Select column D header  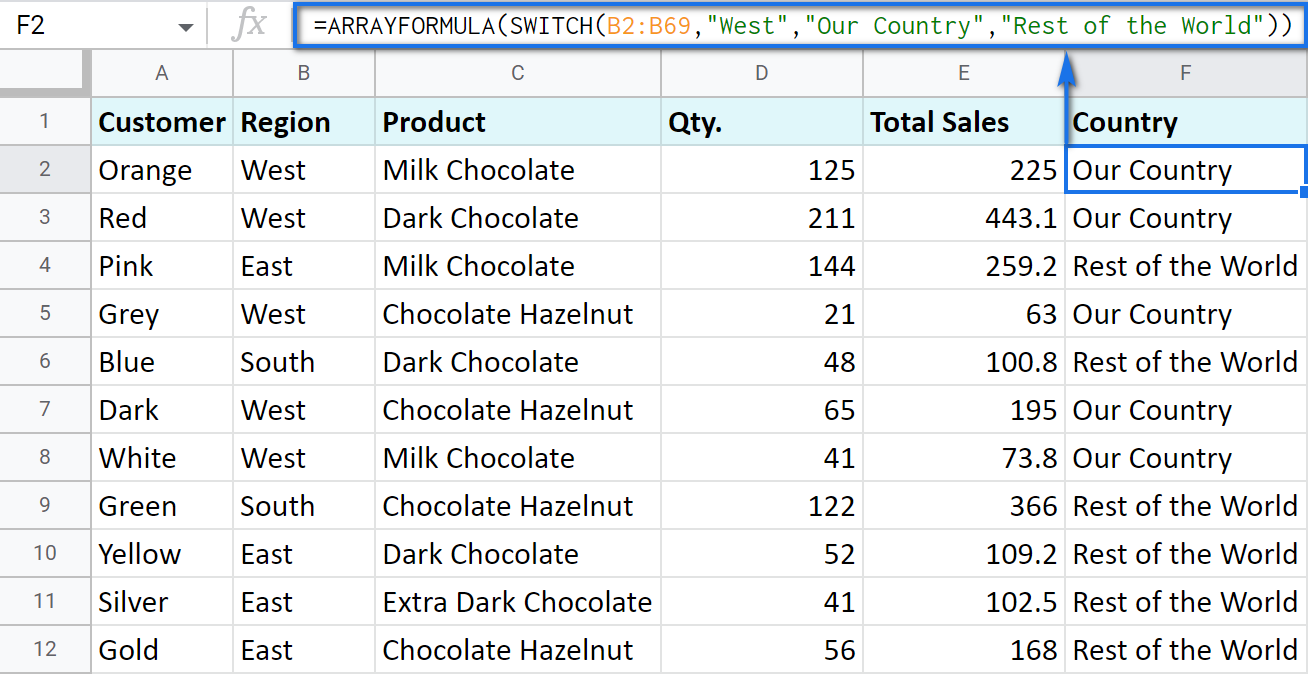(x=762, y=73)
